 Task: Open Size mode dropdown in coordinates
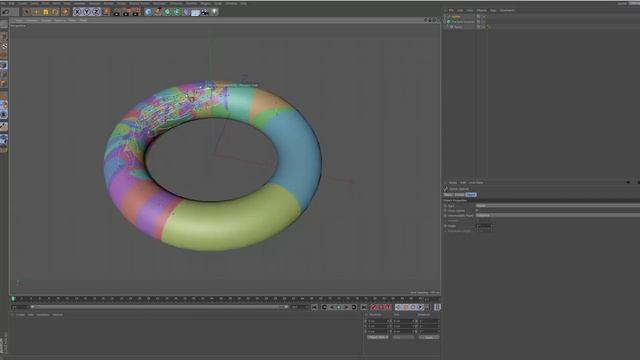403,337
